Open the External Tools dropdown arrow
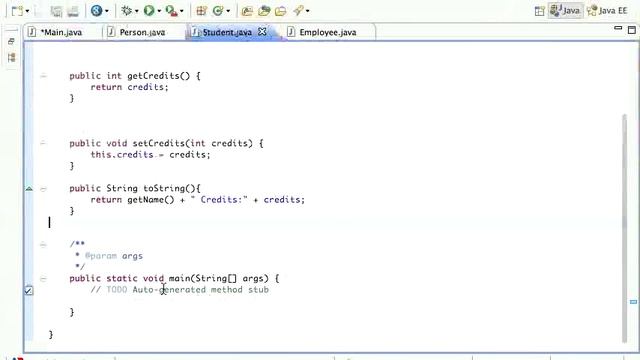Viewport: 640px width, 360px height. click(x=182, y=11)
